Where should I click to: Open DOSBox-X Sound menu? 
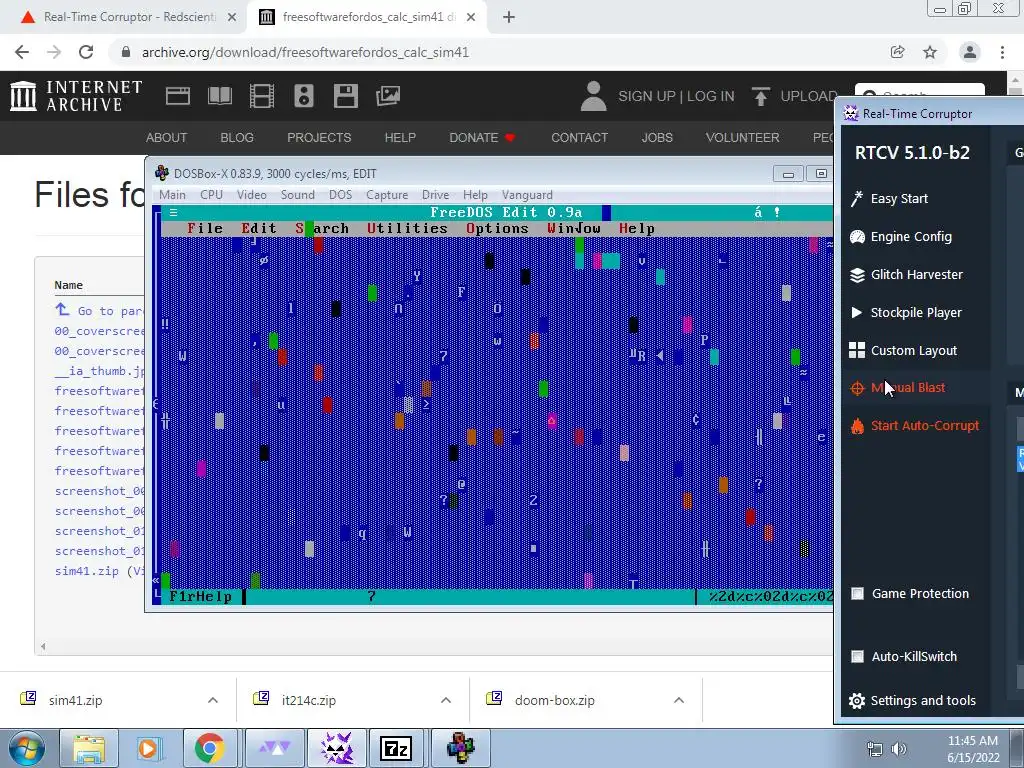click(298, 195)
